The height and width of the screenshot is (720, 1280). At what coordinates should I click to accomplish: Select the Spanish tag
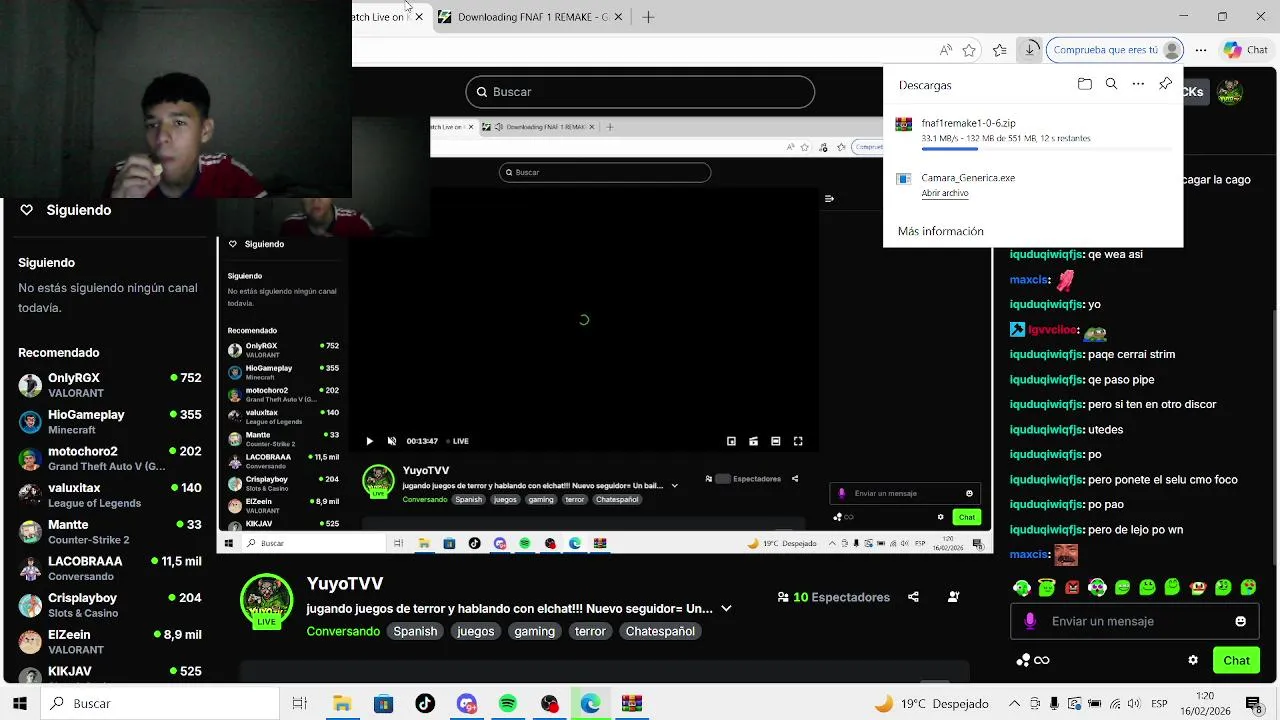(415, 631)
